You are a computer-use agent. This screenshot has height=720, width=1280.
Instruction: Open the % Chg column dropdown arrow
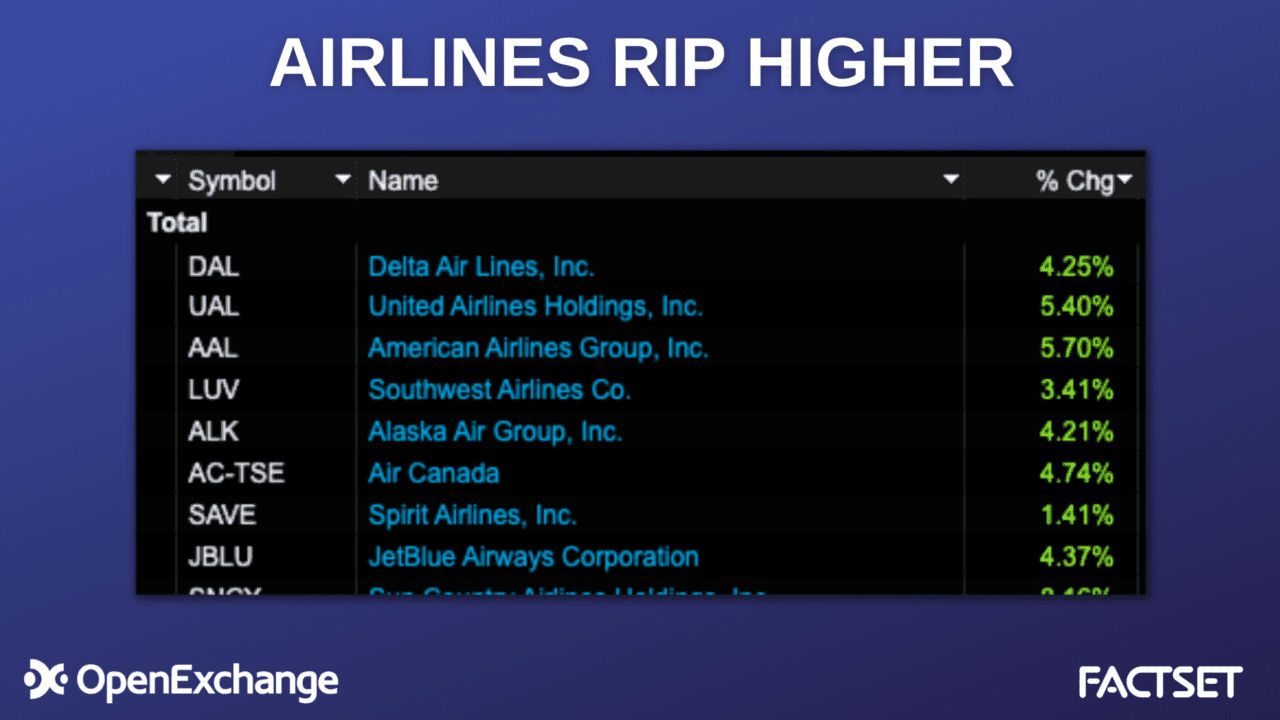(1125, 181)
